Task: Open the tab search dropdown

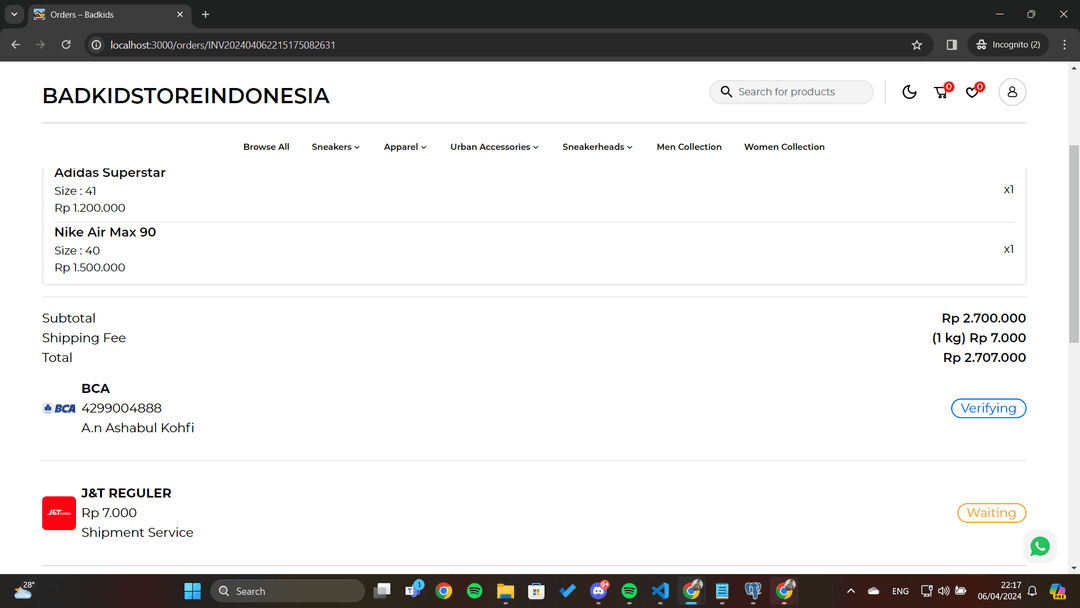Action: [14, 14]
